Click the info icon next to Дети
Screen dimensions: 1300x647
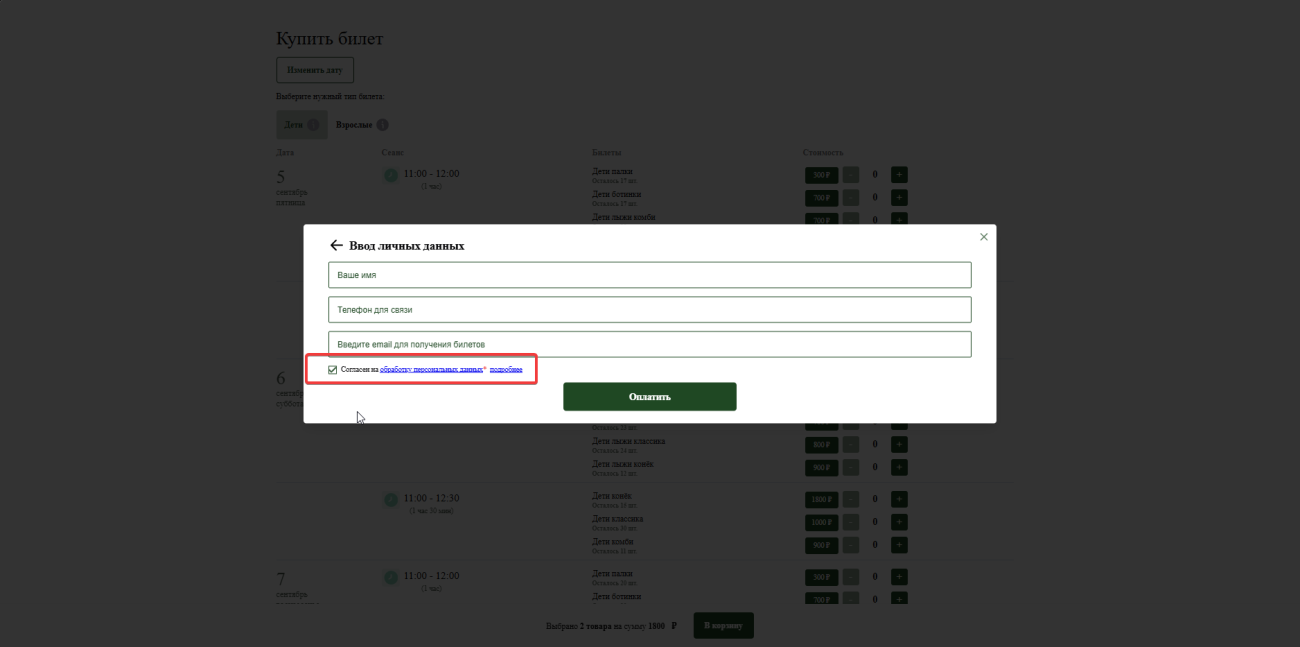313,125
